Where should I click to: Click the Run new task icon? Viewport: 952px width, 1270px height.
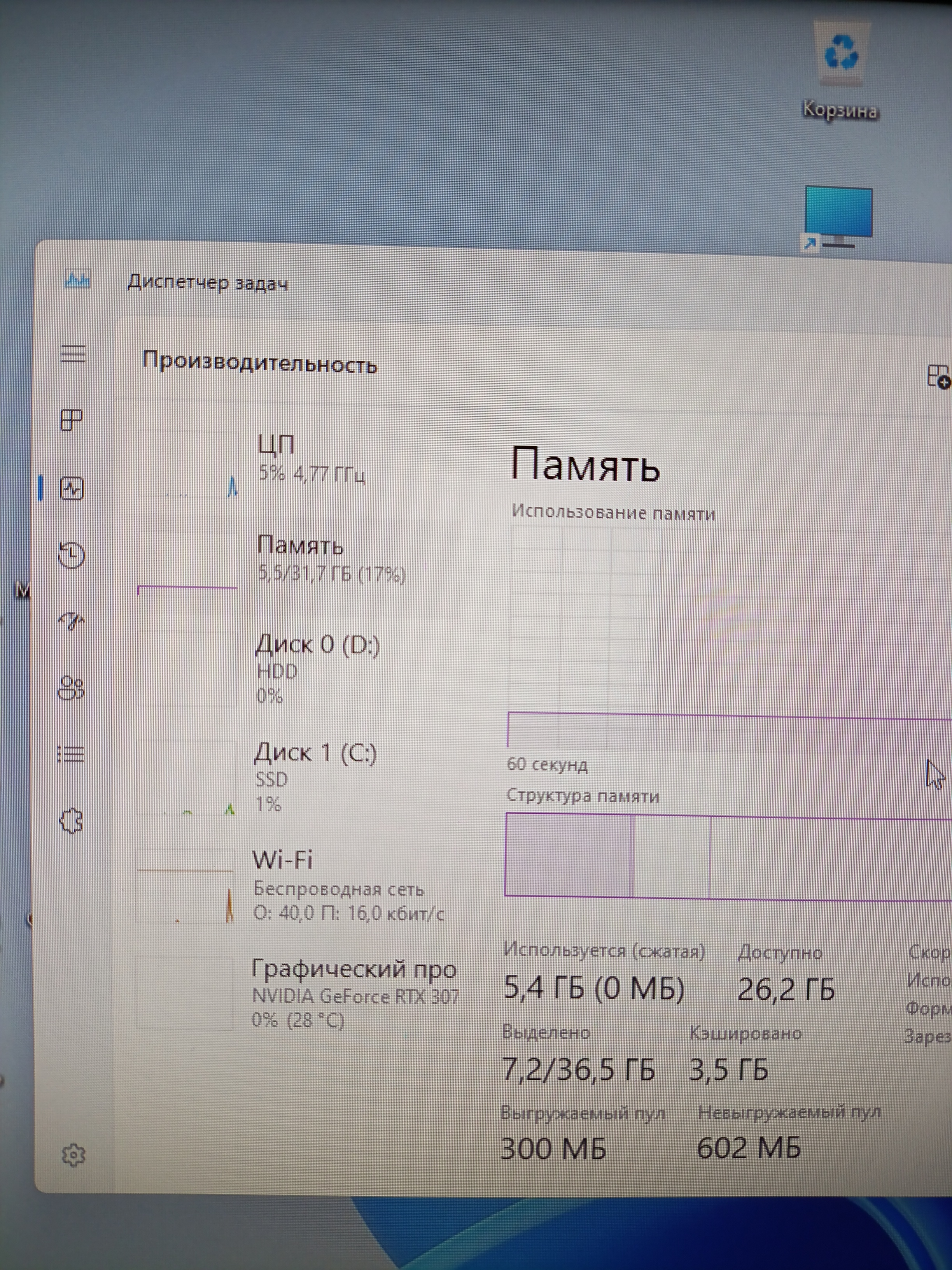click(x=938, y=377)
